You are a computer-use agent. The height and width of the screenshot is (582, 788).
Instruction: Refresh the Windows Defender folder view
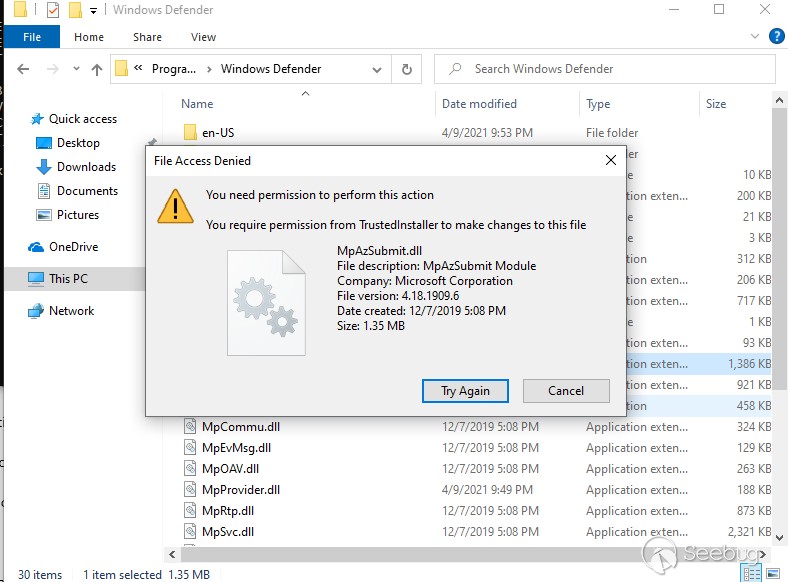(x=406, y=69)
